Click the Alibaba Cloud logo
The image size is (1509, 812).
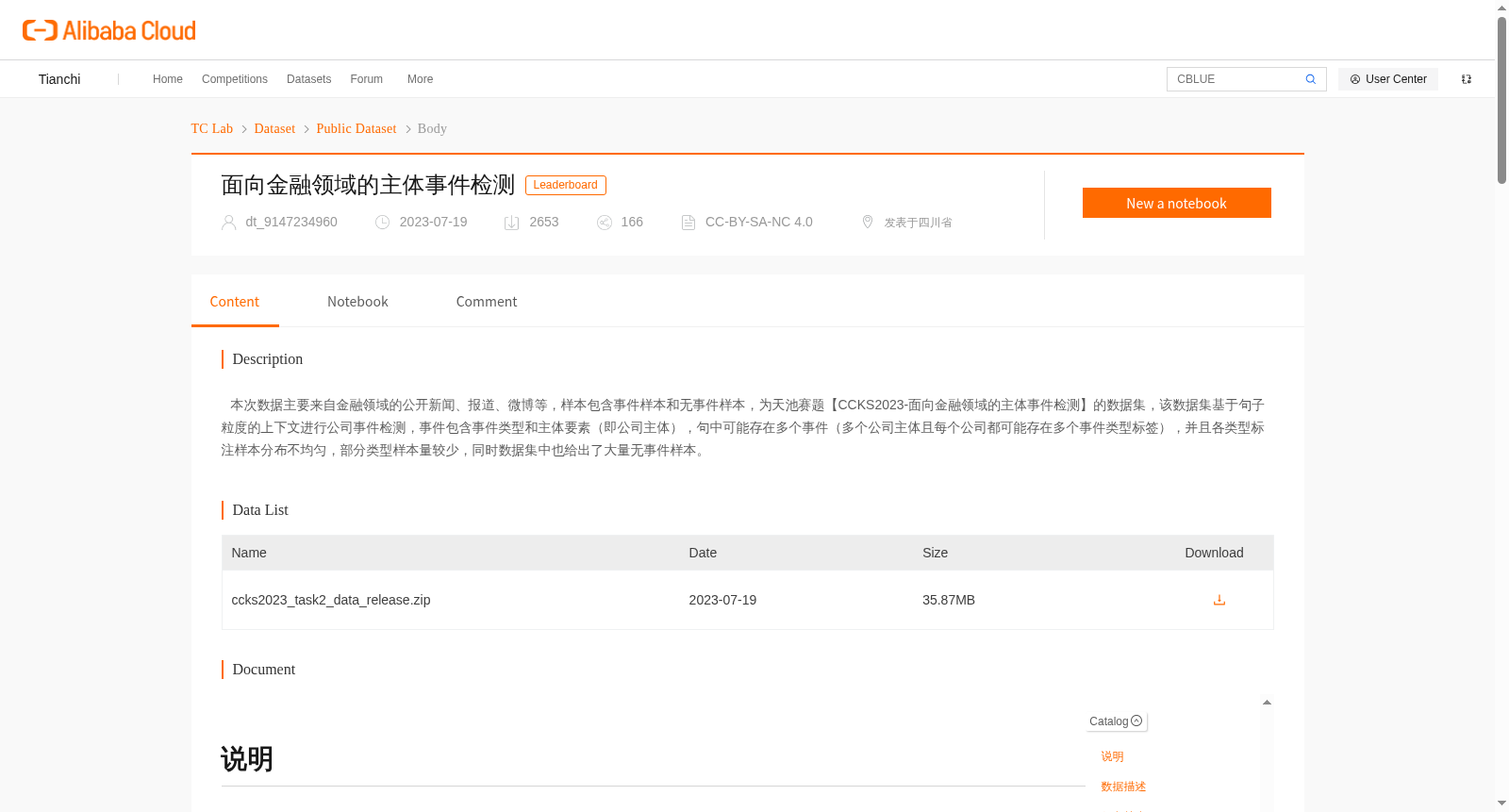tap(109, 30)
